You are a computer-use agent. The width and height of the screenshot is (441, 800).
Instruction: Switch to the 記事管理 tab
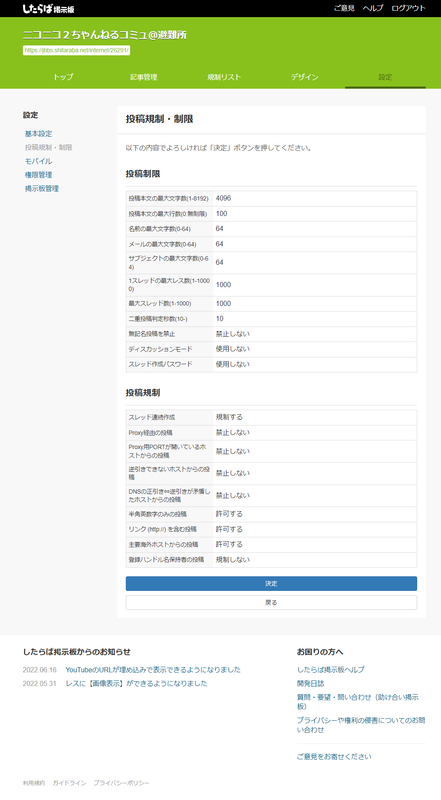pyautogui.click(x=143, y=77)
